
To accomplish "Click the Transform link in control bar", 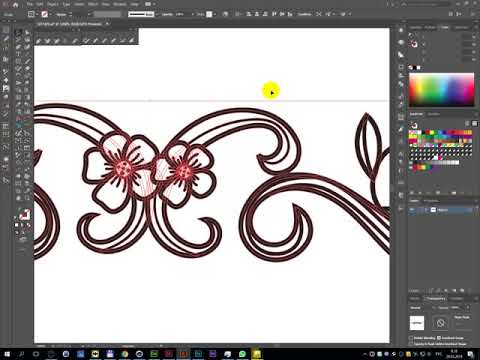I will click(304, 14).
